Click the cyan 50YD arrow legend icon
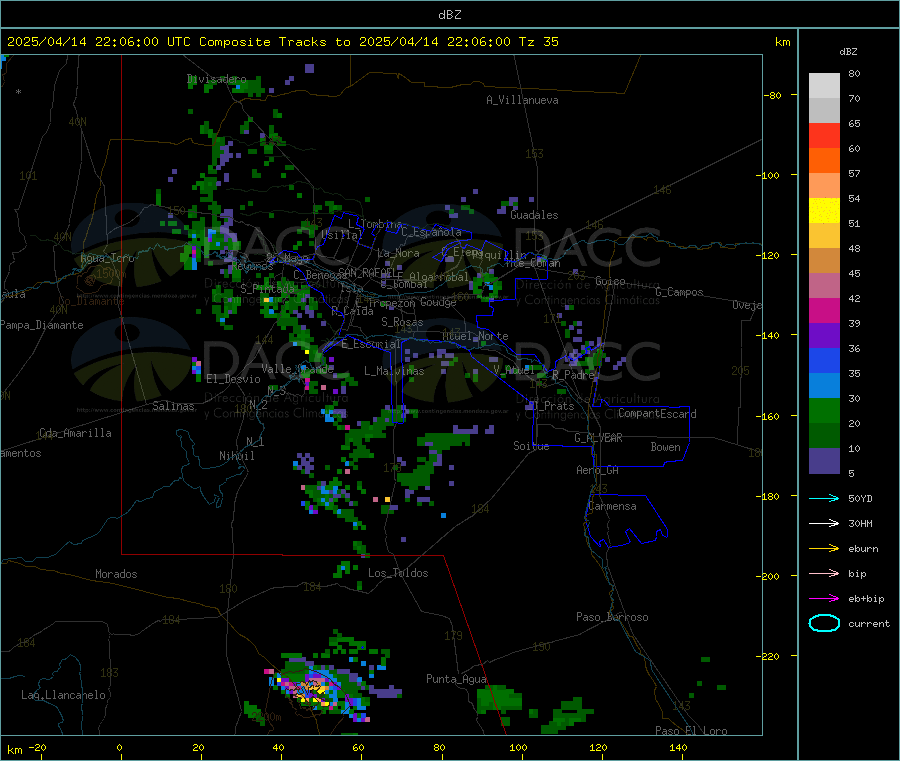900x761 pixels. [x=824, y=498]
